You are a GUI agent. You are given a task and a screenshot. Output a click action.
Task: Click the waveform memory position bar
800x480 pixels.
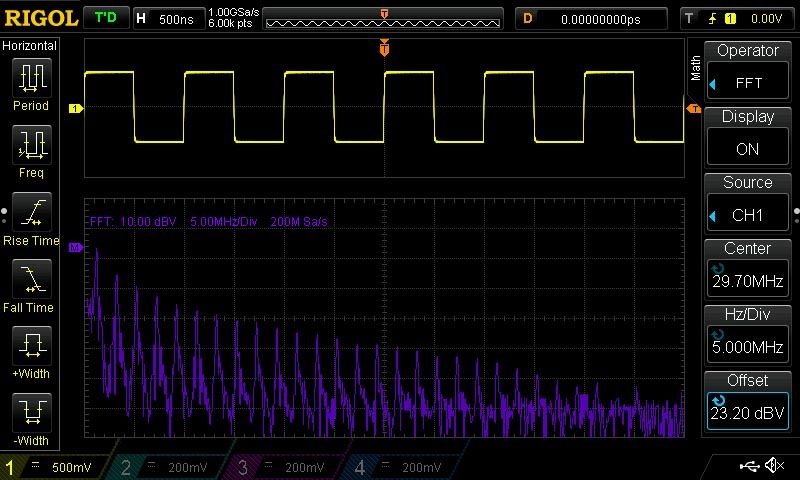pos(384,19)
